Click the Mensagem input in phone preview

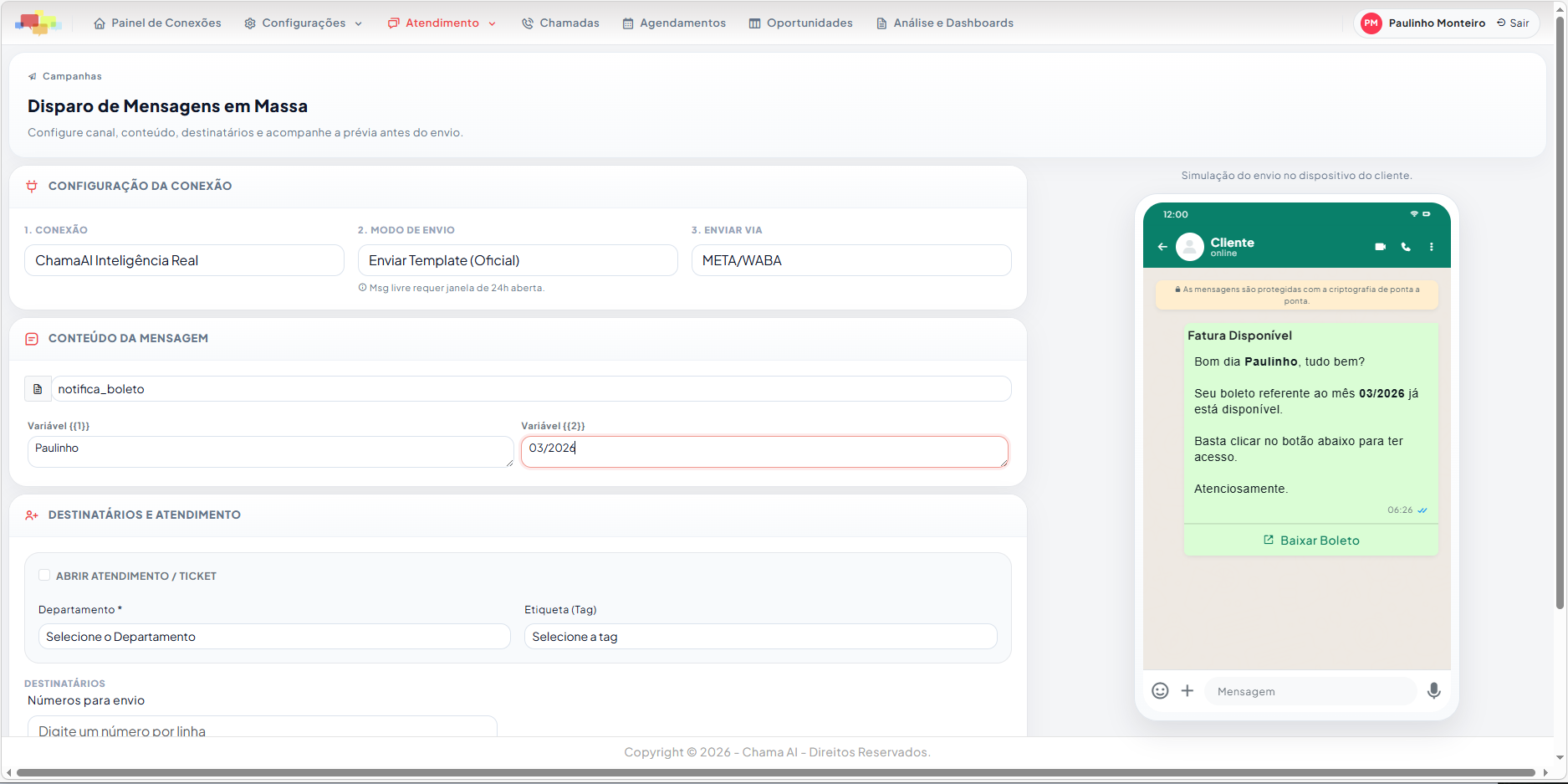point(1310,691)
